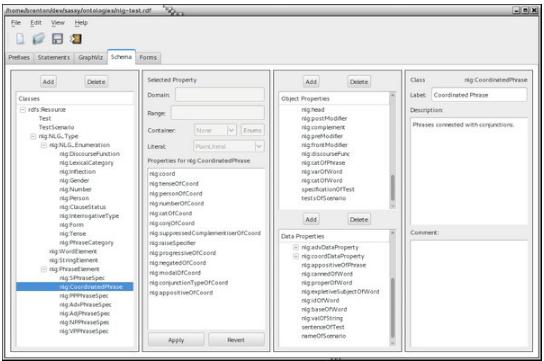Select nlg:SPhraseSpec class
Screen dimensions: 544x361
point(82,278)
